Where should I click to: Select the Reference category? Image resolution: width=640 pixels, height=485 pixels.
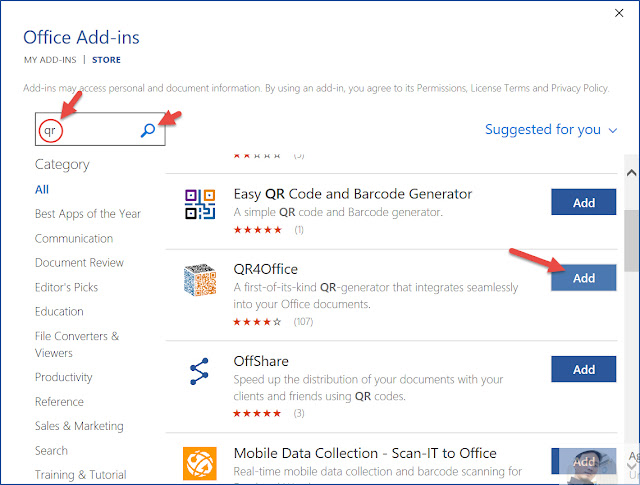point(59,402)
